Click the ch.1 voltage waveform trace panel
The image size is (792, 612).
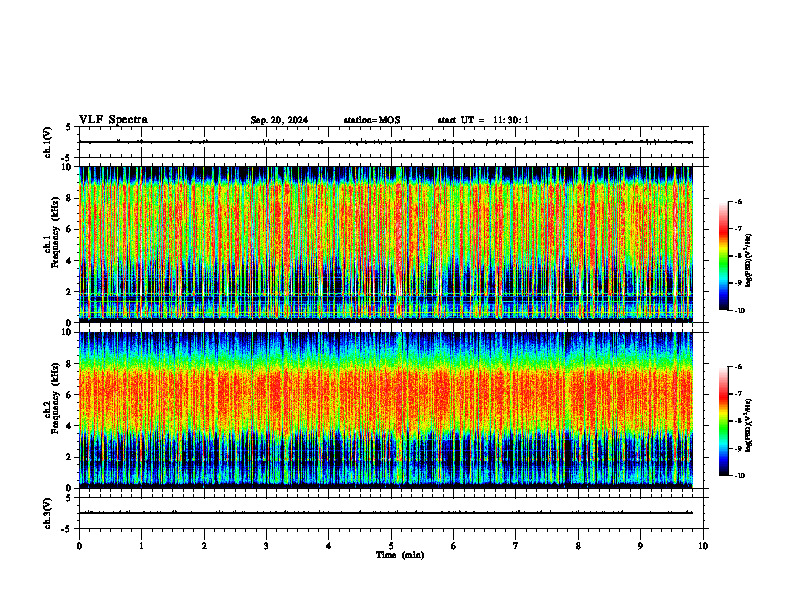point(390,142)
